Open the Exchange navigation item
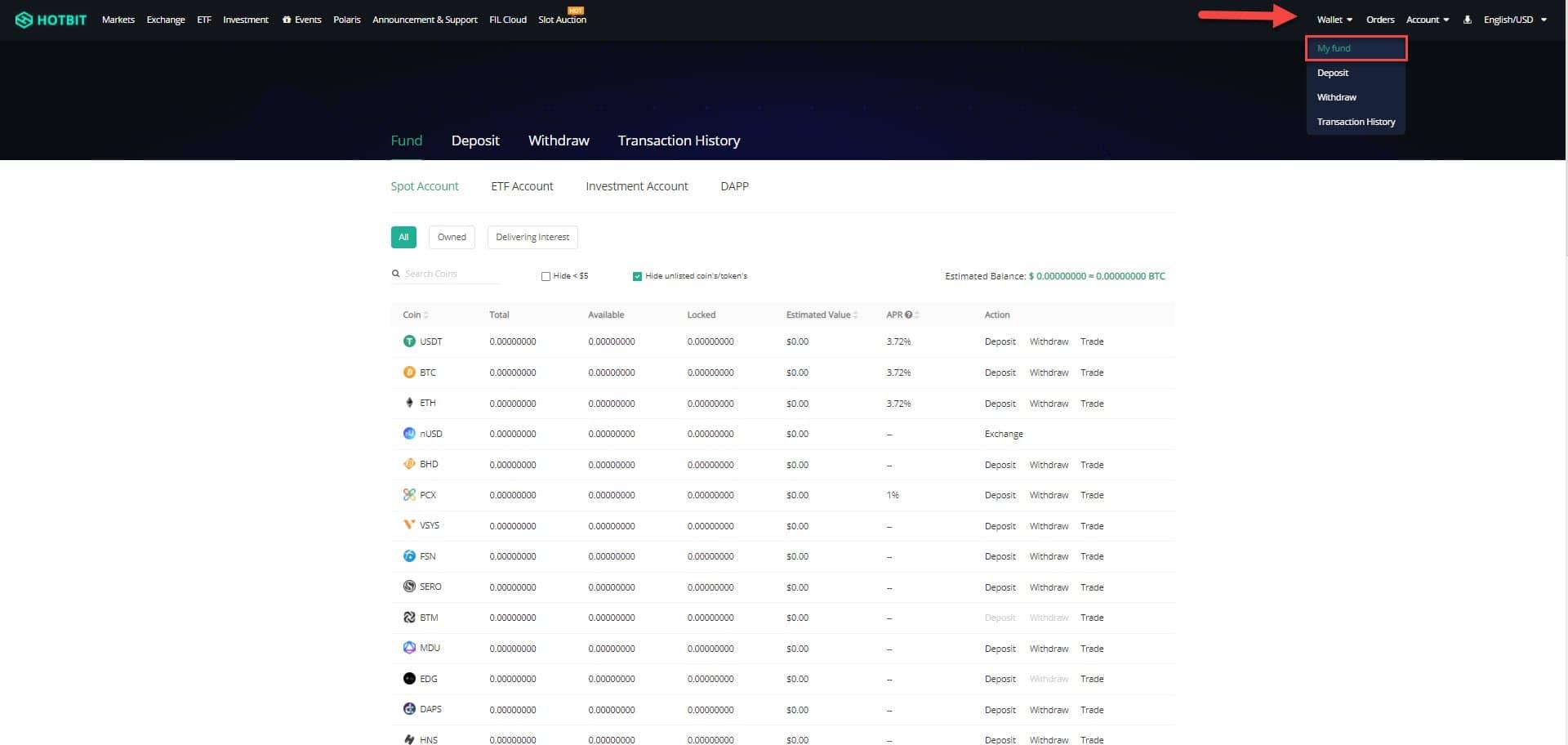 (166, 20)
